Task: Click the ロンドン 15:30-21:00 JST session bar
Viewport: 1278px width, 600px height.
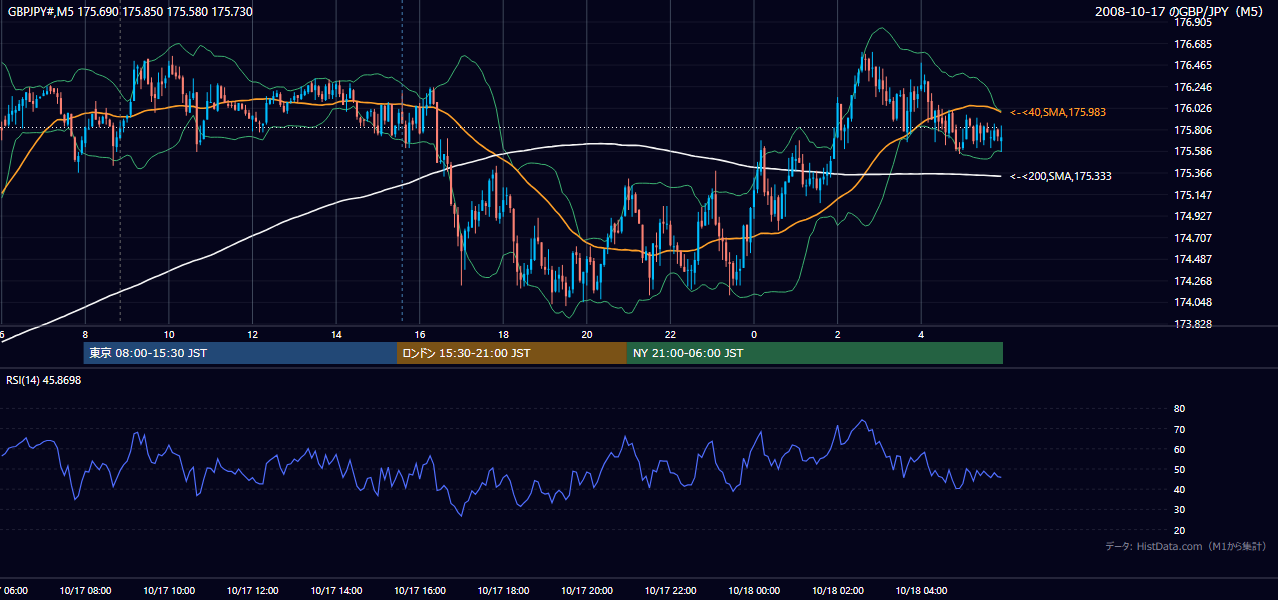Action: coord(512,353)
